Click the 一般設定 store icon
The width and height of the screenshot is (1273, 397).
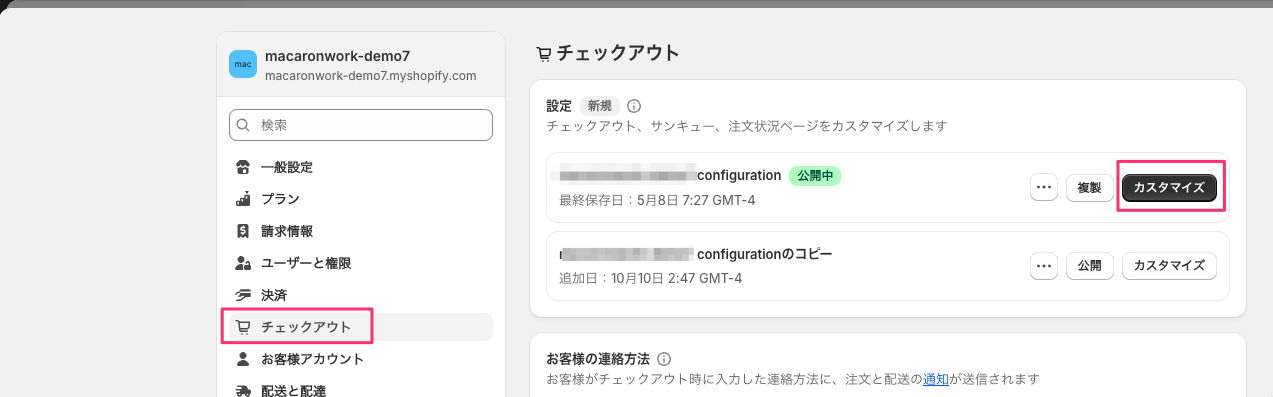tap(243, 167)
